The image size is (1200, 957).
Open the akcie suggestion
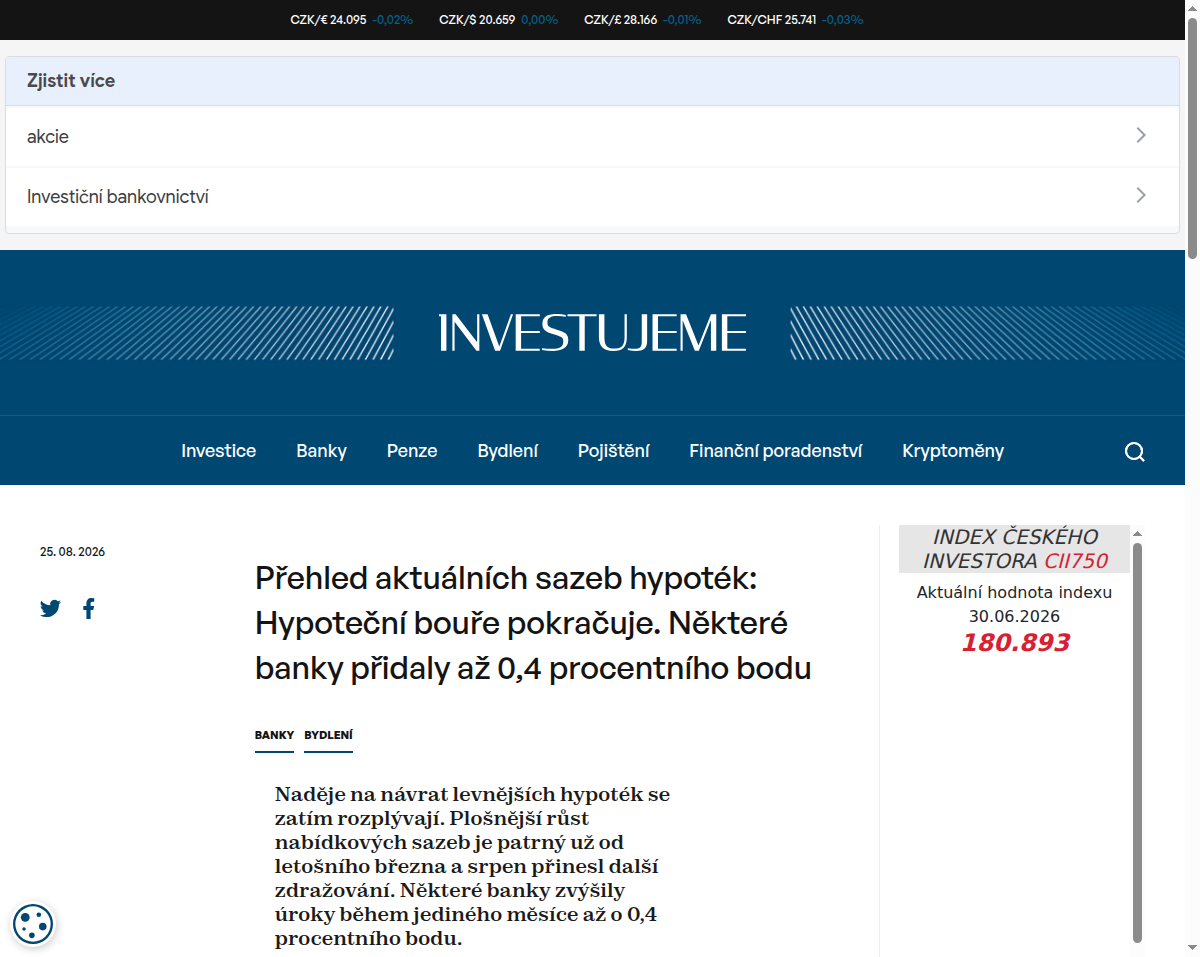[x=592, y=137]
